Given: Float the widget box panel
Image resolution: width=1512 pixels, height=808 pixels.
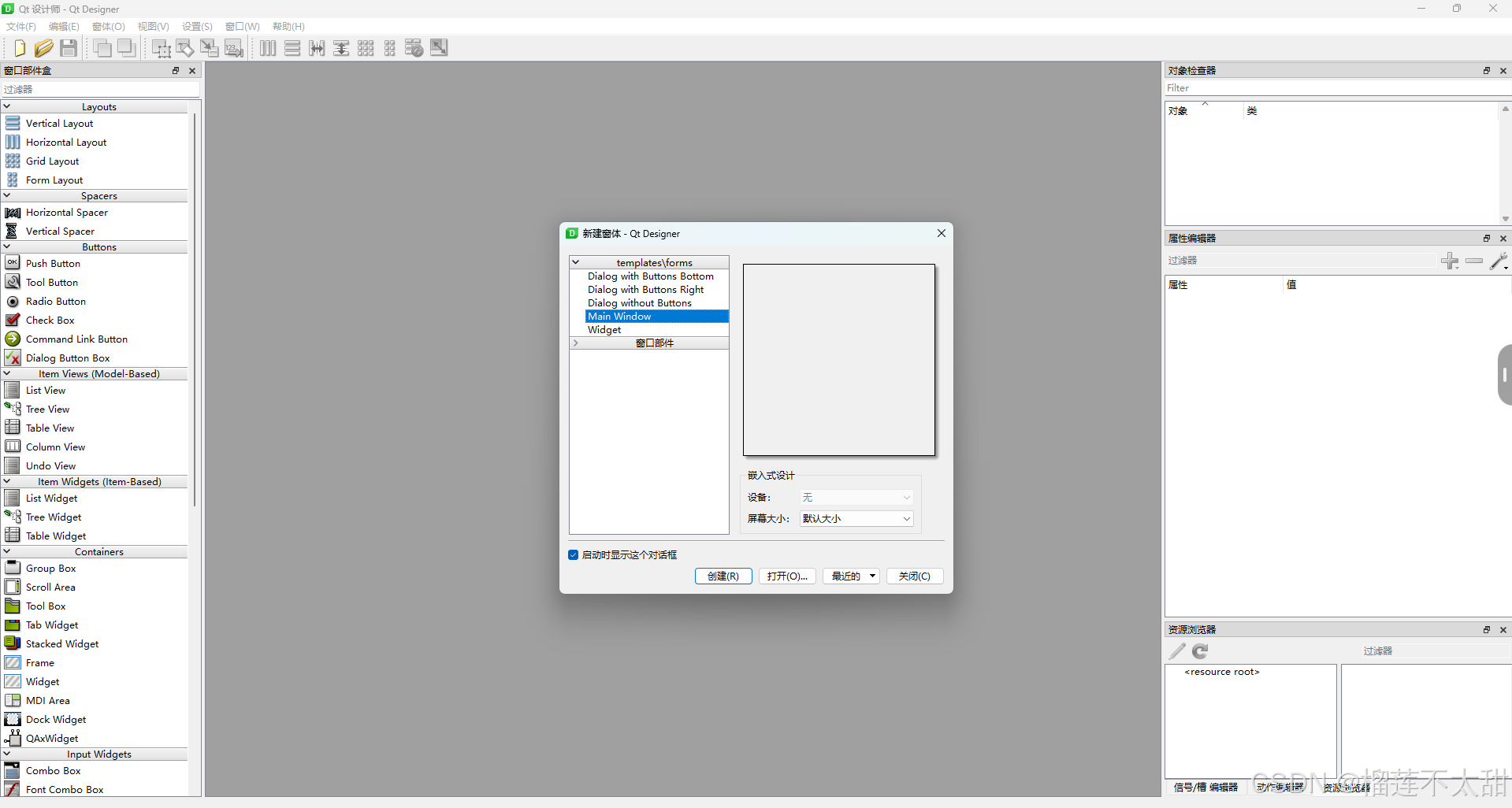Looking at the screenshot, I should click(x=176, y=71).
